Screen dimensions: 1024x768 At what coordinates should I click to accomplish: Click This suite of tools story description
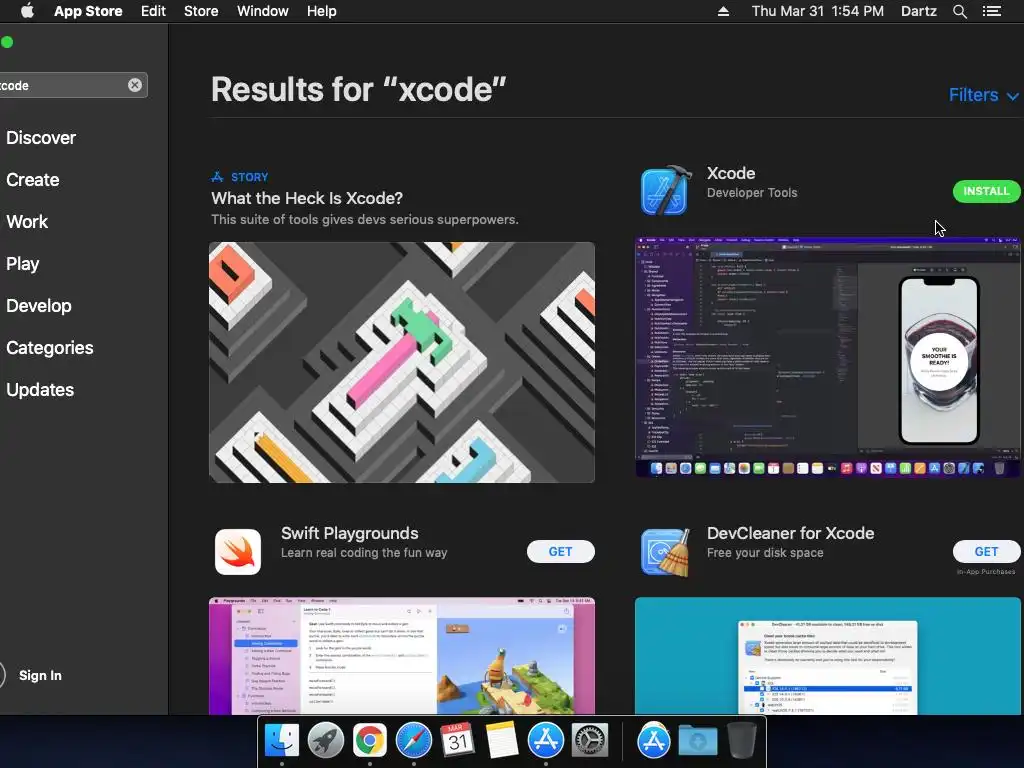364,219
